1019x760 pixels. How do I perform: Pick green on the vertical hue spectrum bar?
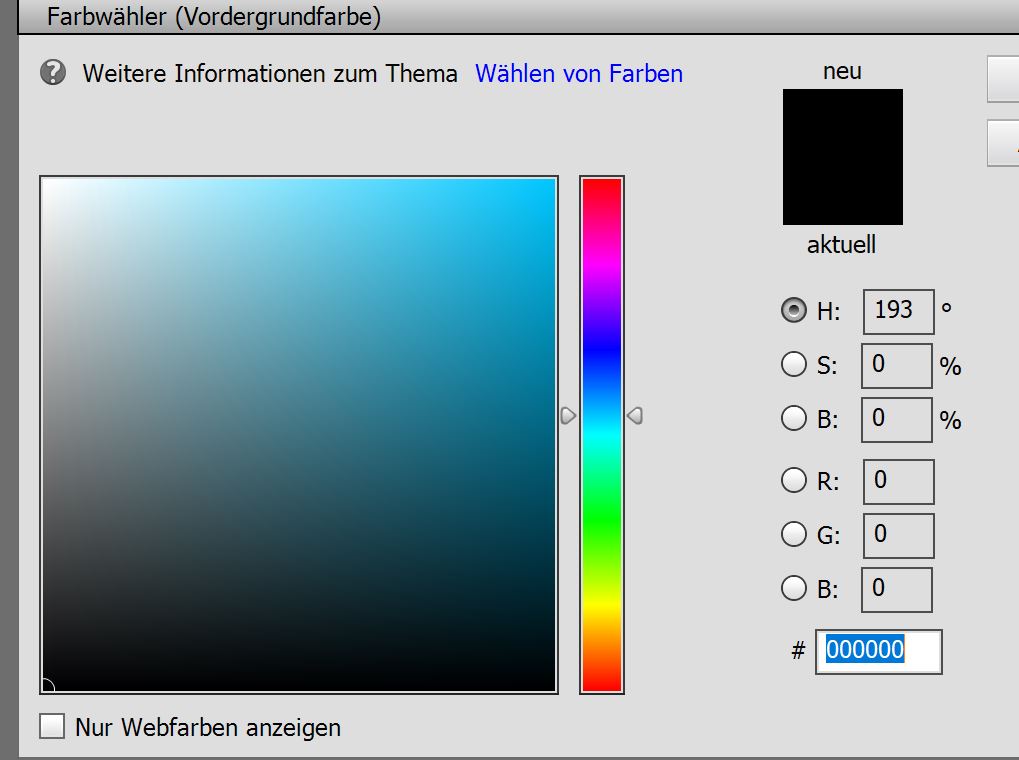click(602, 520)
